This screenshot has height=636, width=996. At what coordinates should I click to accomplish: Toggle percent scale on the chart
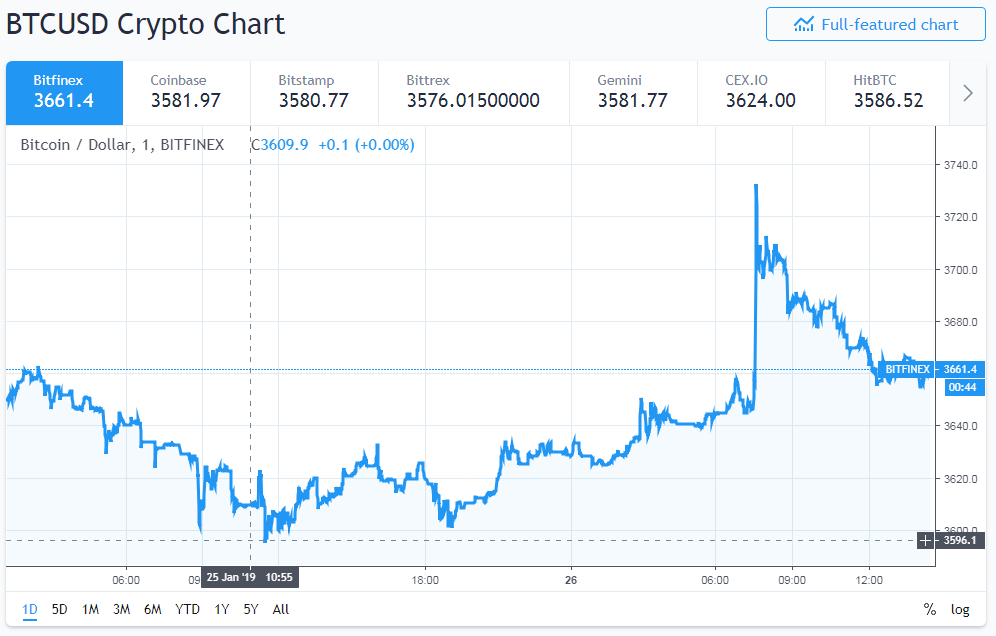tap(930, 609)
